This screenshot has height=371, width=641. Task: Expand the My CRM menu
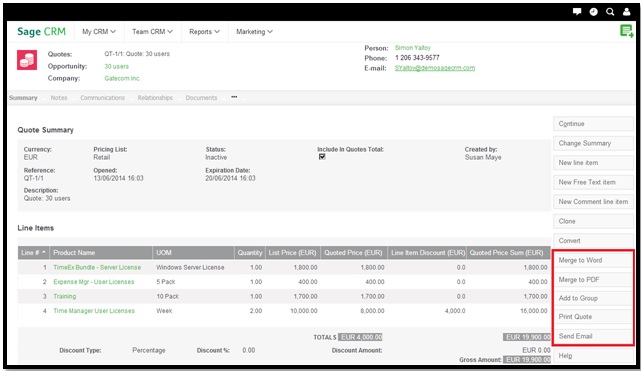[x=99, y=31]
